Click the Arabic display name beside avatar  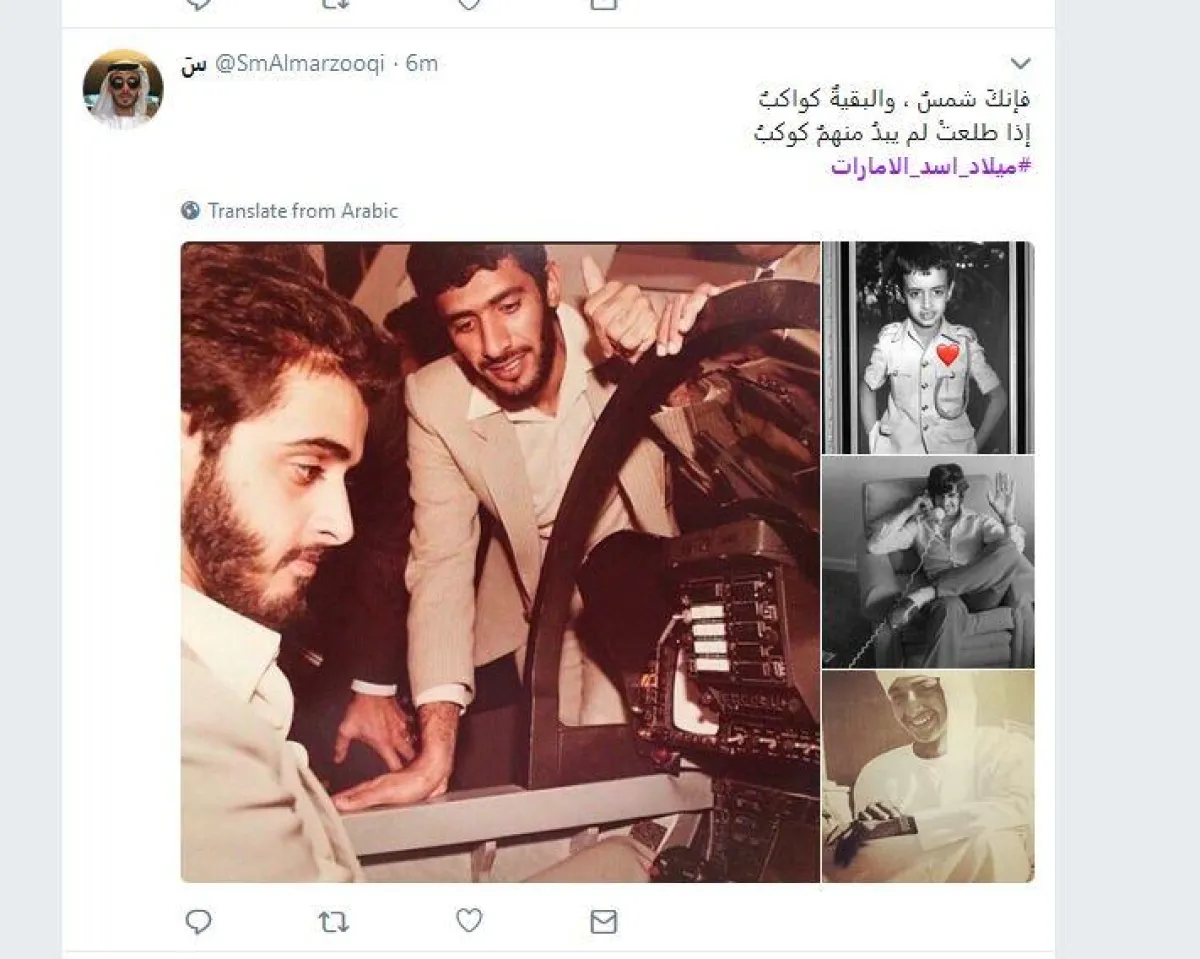point(194,65)
